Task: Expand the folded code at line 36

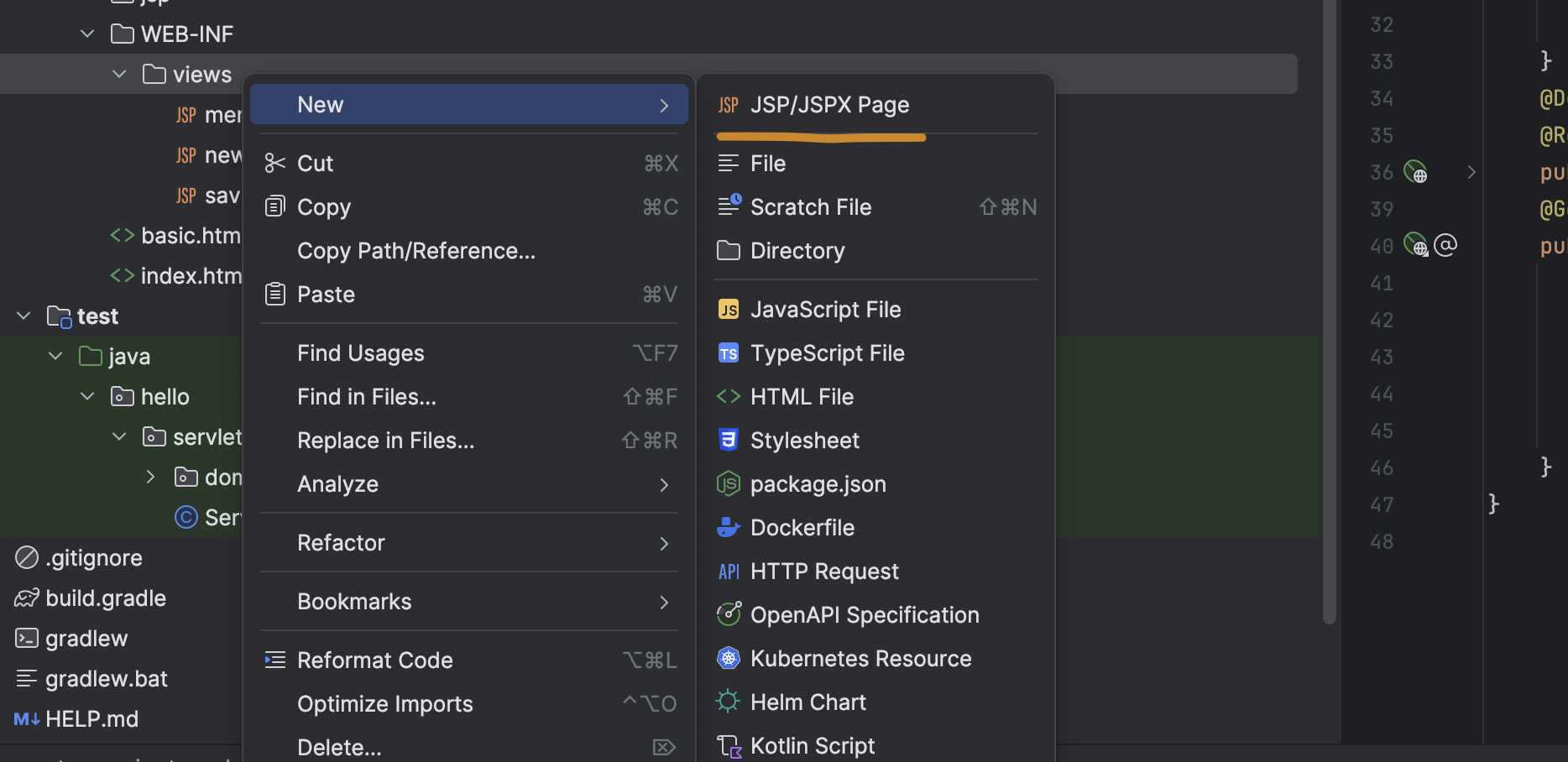Action: pos(1471,172)
